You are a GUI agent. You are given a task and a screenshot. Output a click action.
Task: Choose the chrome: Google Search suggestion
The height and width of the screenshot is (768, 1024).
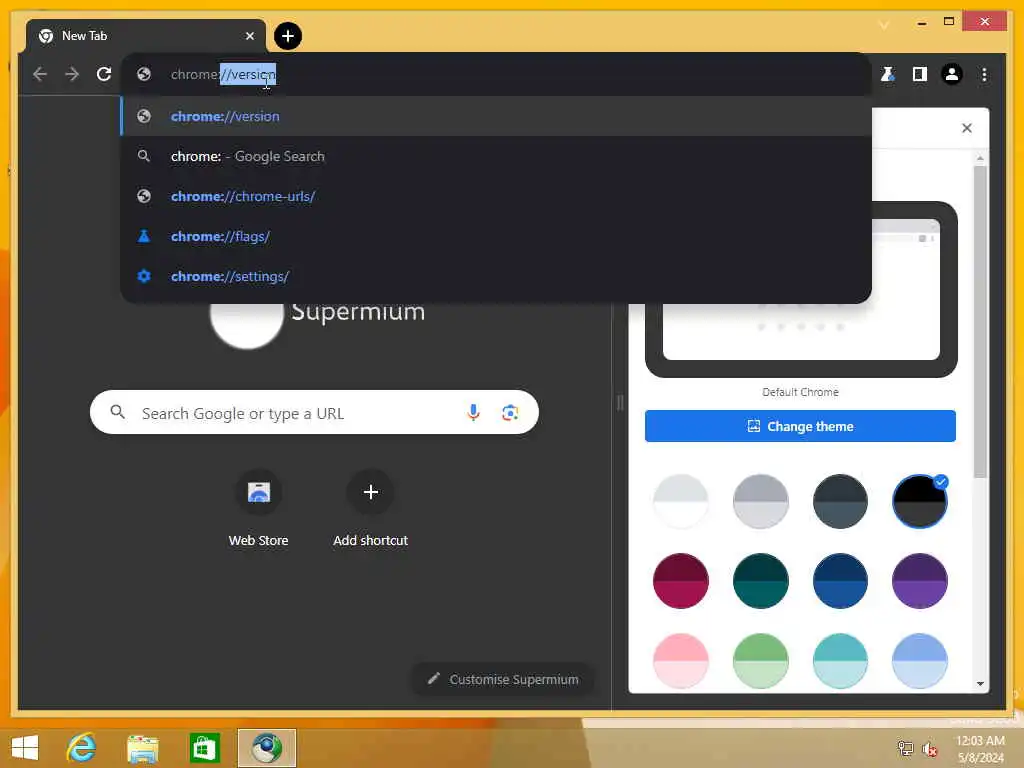pos(496,156)
